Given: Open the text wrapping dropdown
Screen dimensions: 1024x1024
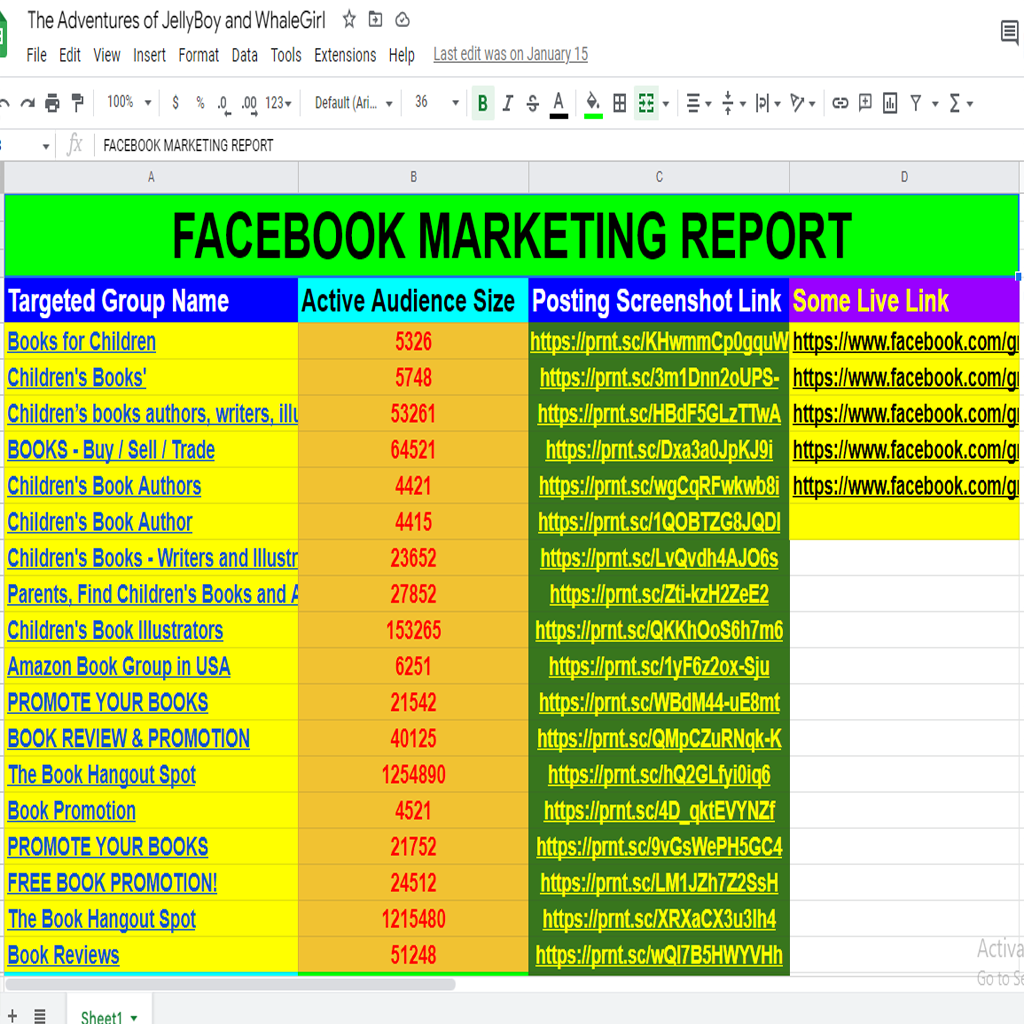Looking at the screenshot, I should coord(768,103).
